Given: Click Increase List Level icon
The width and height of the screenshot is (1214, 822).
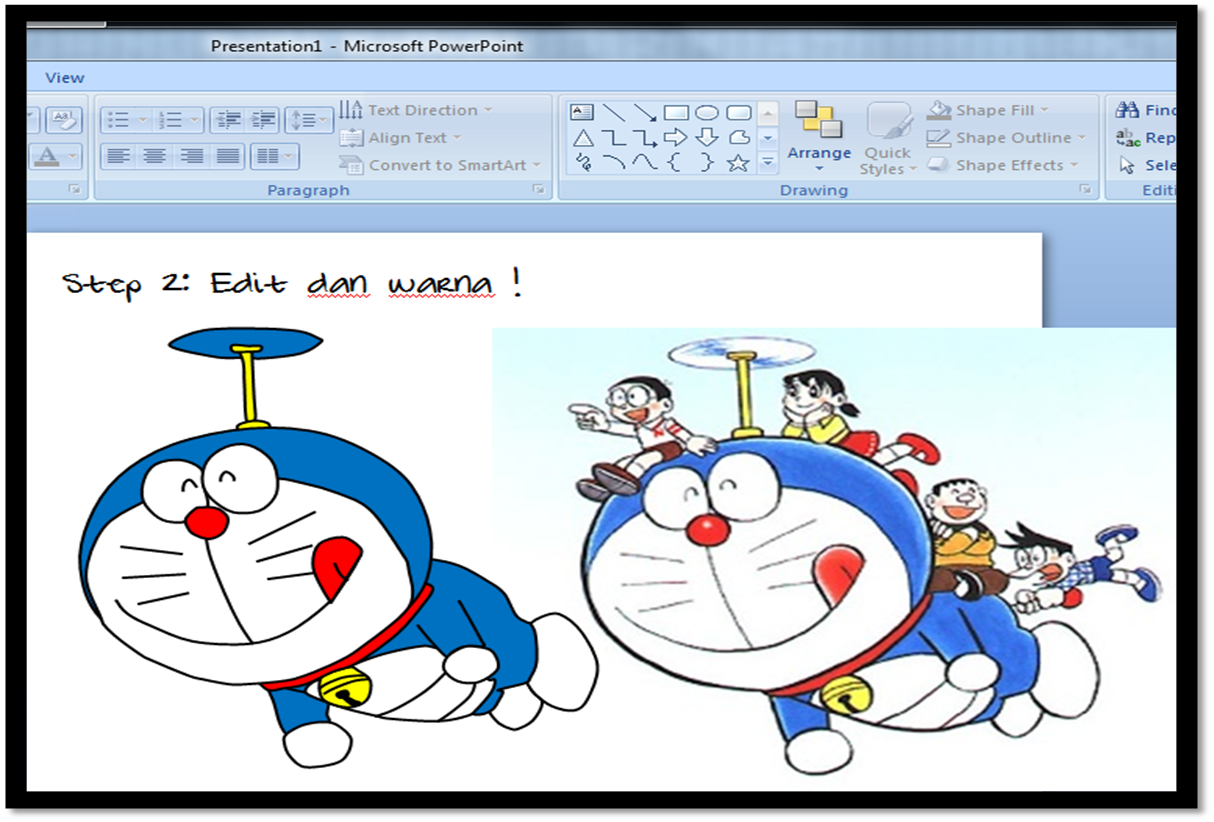Looking at the screenshot, I should (x=264, y=120).
